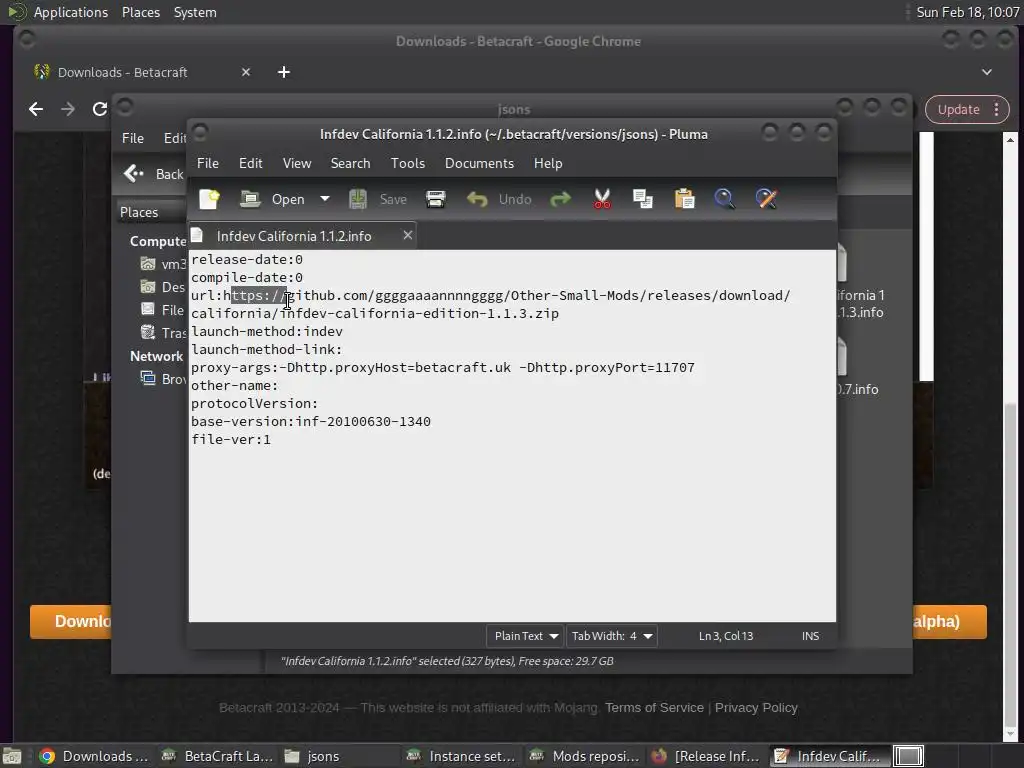The width and height of the screenshot is (1024, 768).
Task: Click Privacy Policy link on Betacraft page
Action: (756, 707)
